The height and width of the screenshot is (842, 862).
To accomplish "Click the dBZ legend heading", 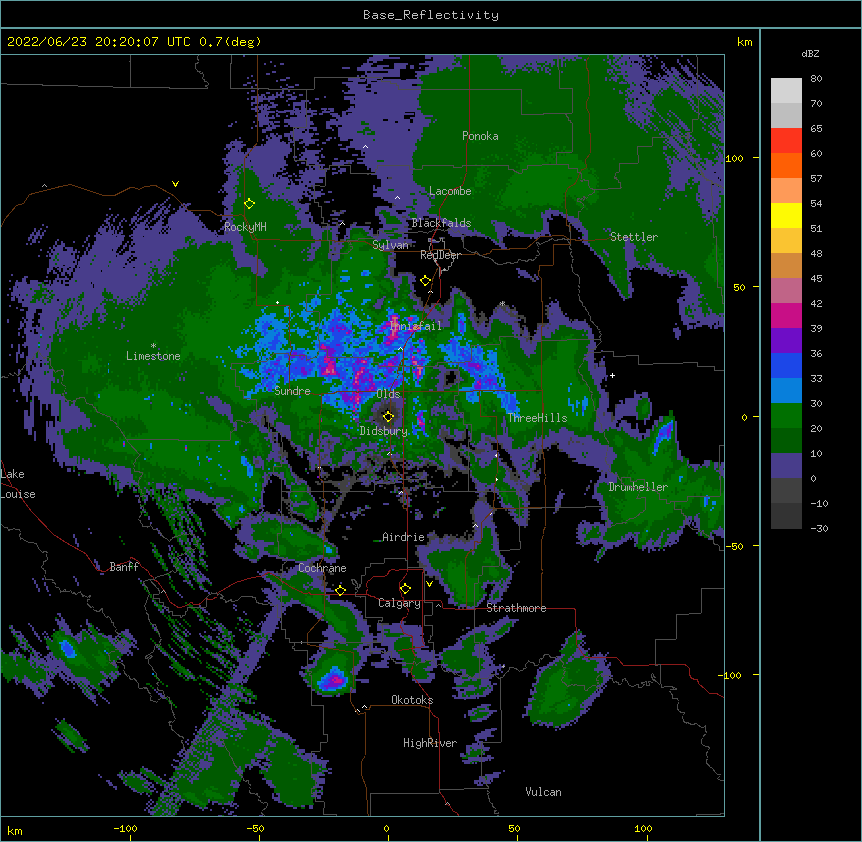I will pos(810,54).
